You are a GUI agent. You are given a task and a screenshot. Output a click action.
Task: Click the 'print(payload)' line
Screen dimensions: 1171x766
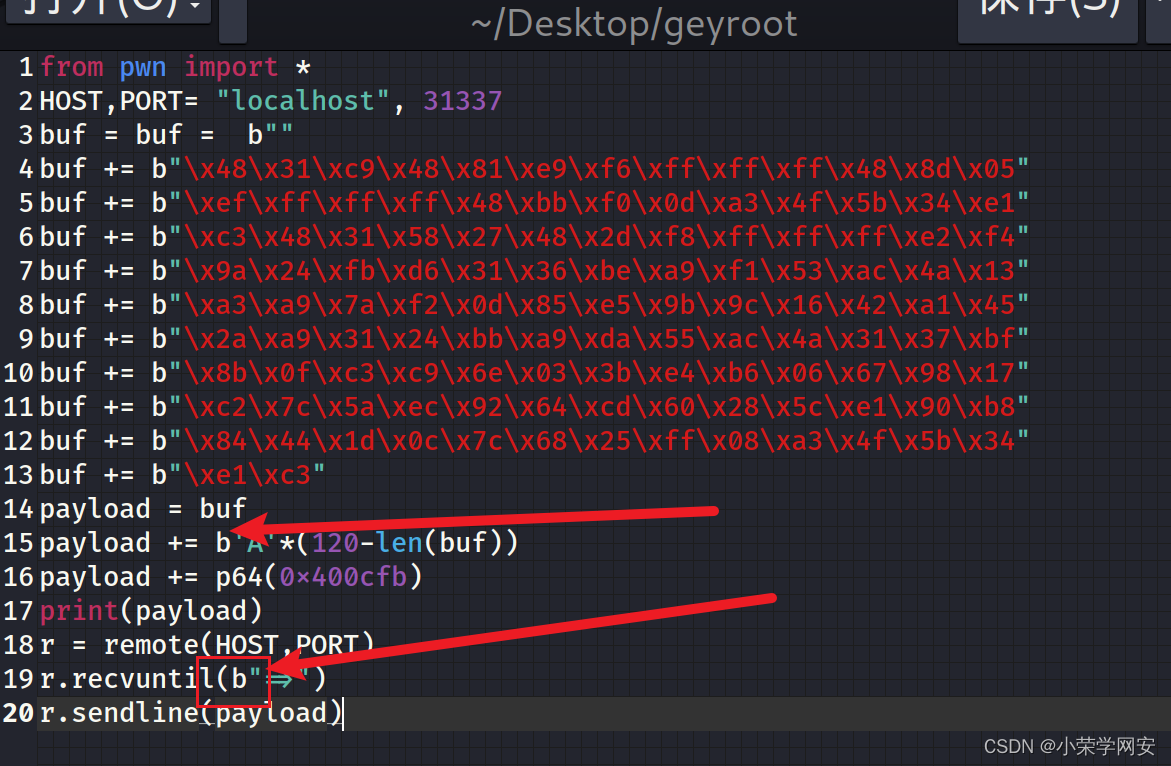151,611
